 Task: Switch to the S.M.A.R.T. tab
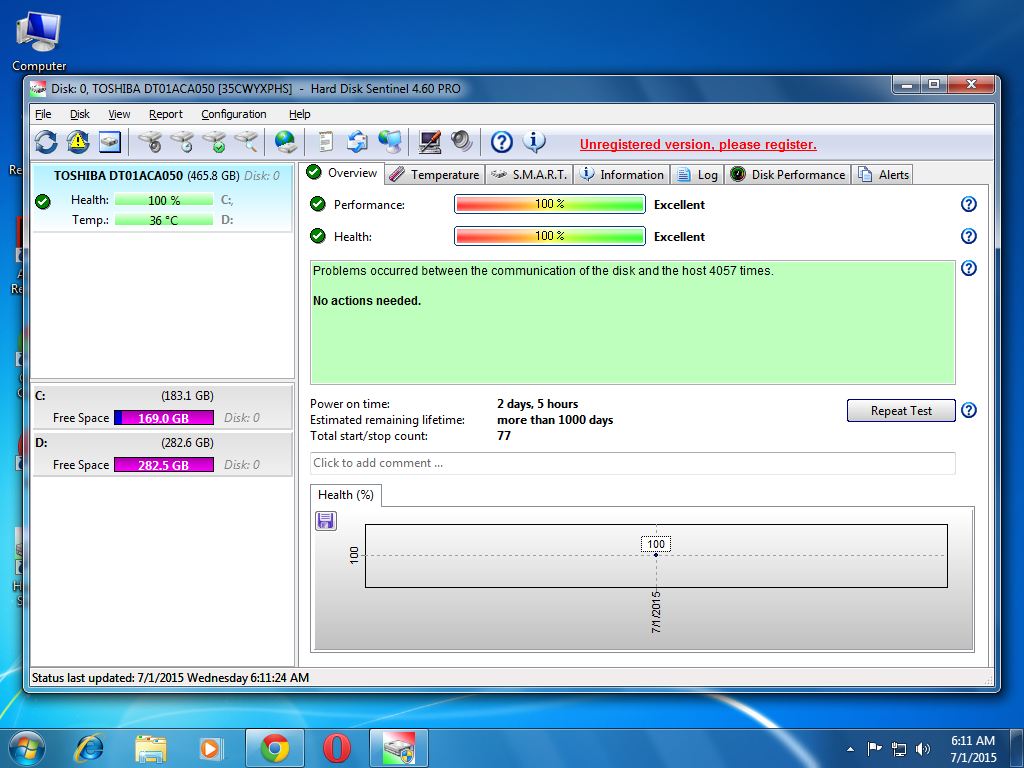tap(529, 175)
